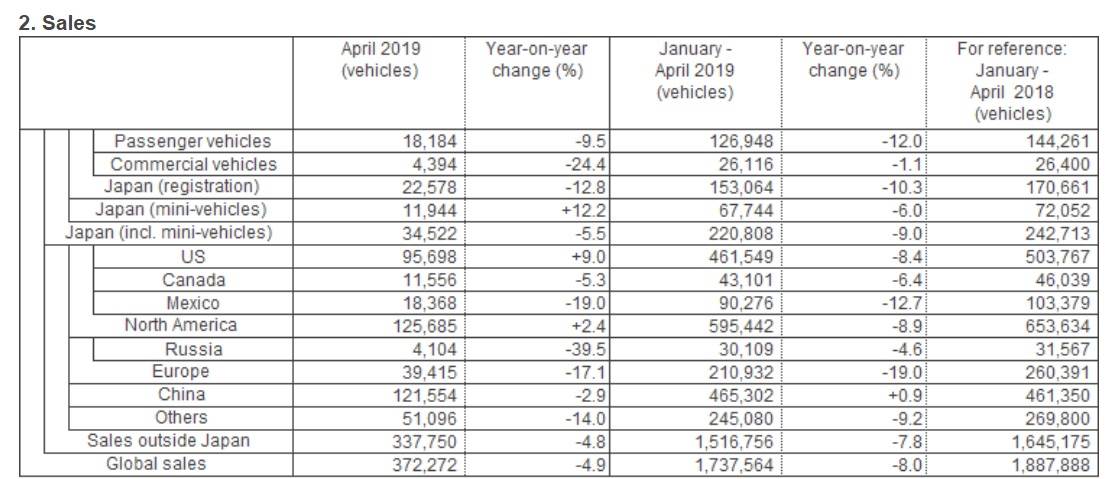Click the April 2019 (vehicles) column header

tap(380, 60)
